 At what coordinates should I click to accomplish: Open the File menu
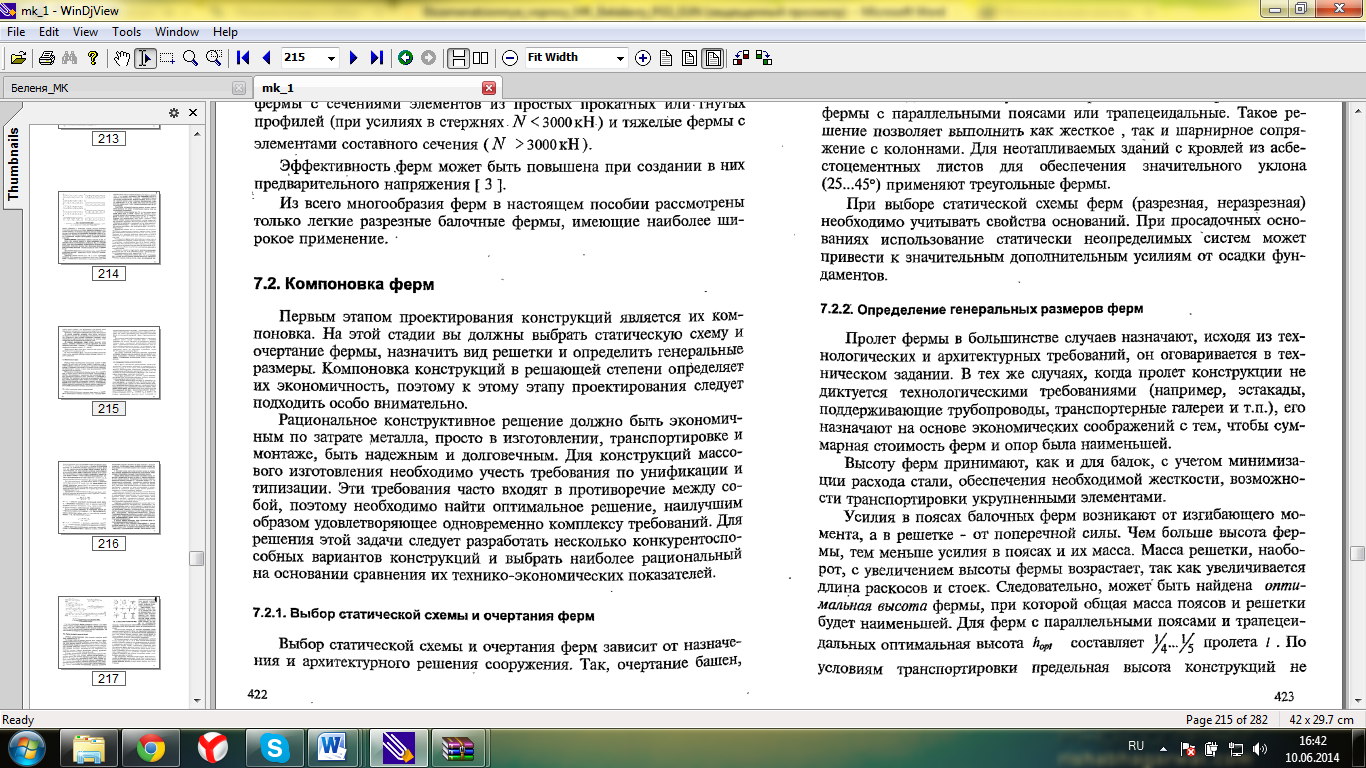[16, 32]
